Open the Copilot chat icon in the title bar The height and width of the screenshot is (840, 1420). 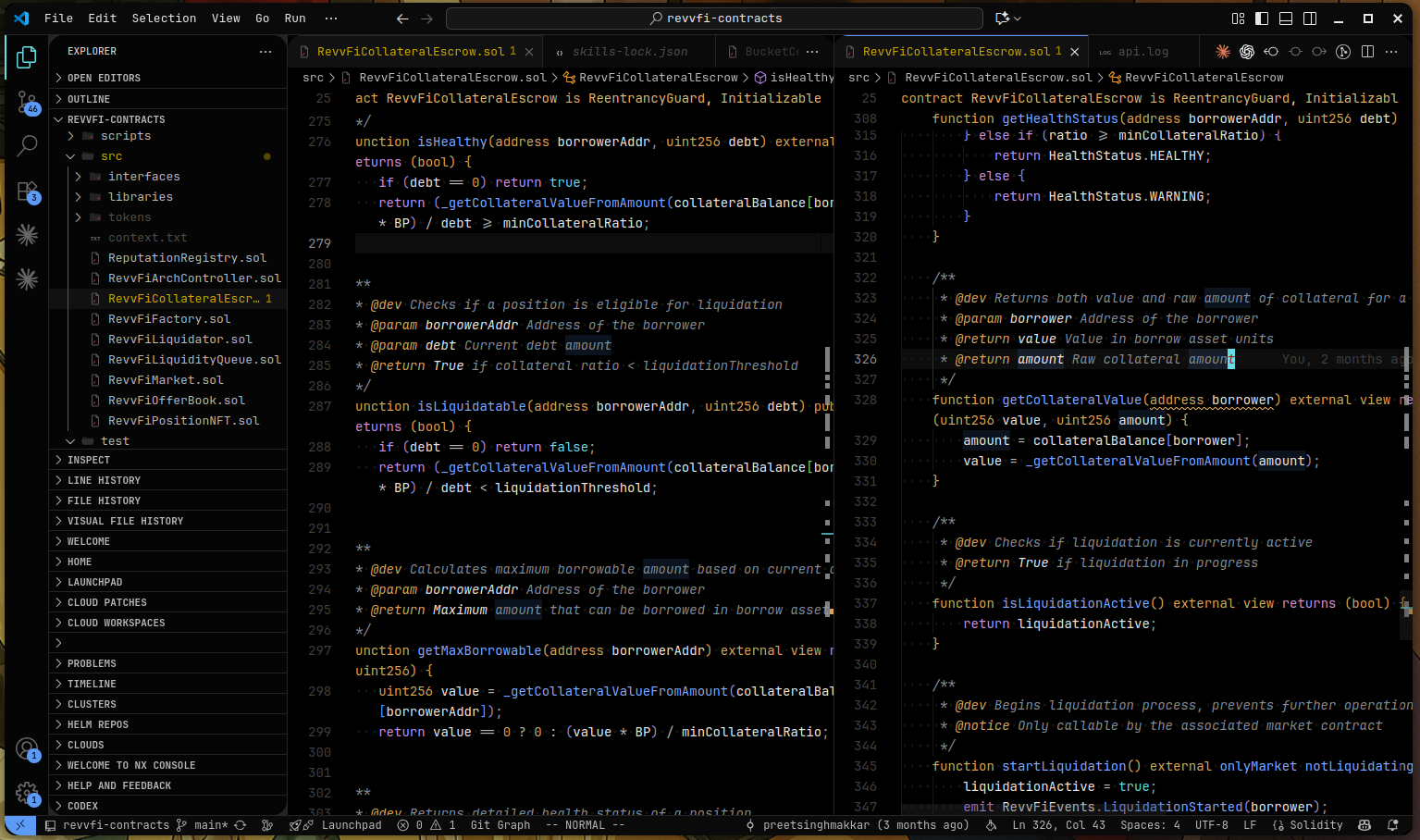1002,19
